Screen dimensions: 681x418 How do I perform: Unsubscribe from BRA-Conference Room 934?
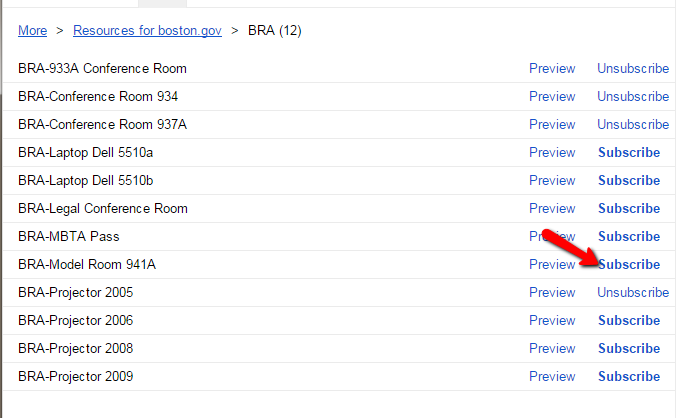click(633, 97)
